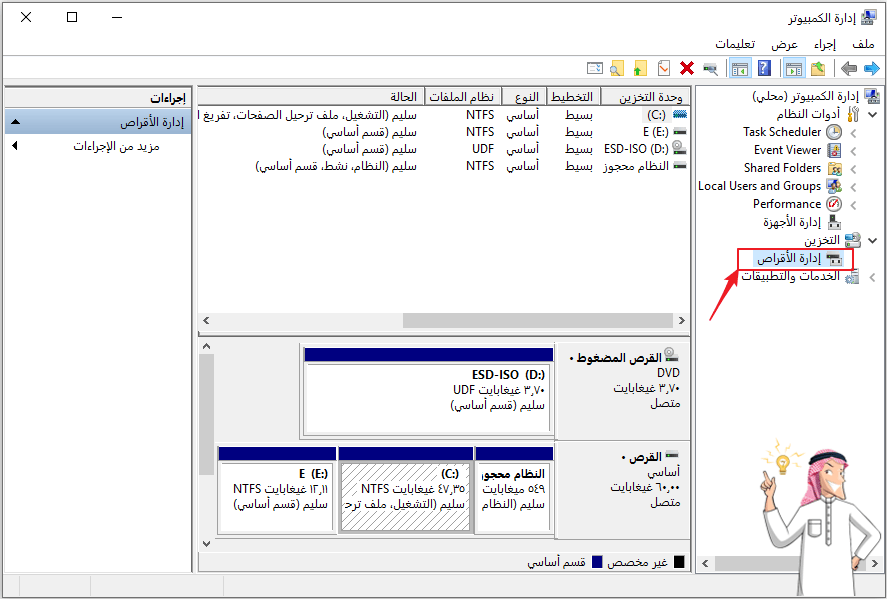Sort by النوع column header
The width and height of the screenshot is (887, 599).
524,97
